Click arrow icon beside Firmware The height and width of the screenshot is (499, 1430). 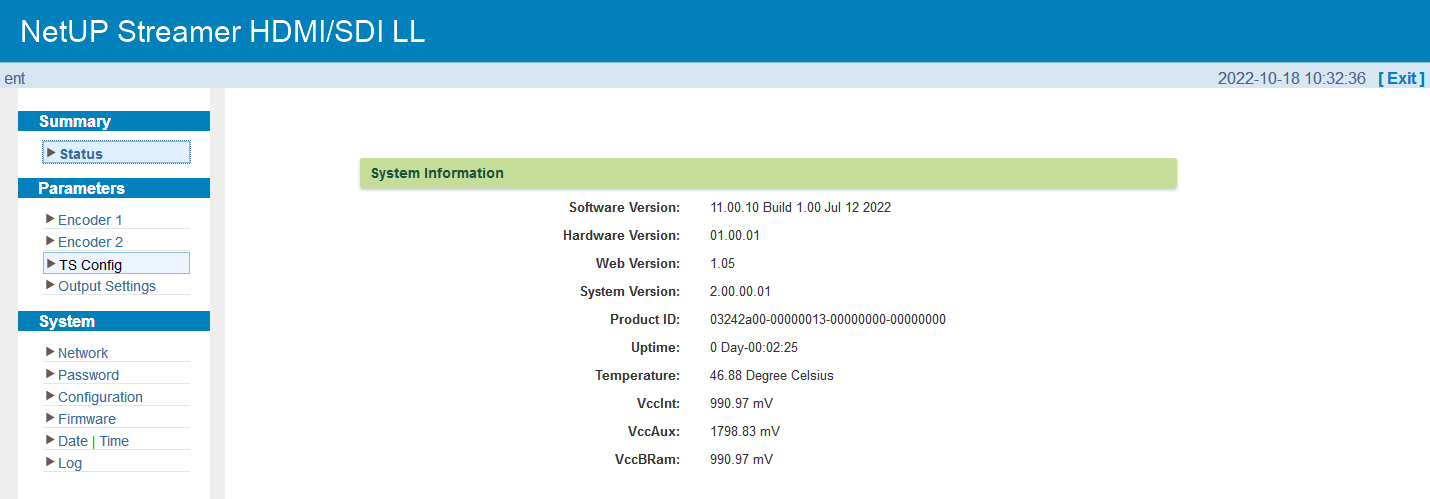pyautogui.click(x=50, y=418)
